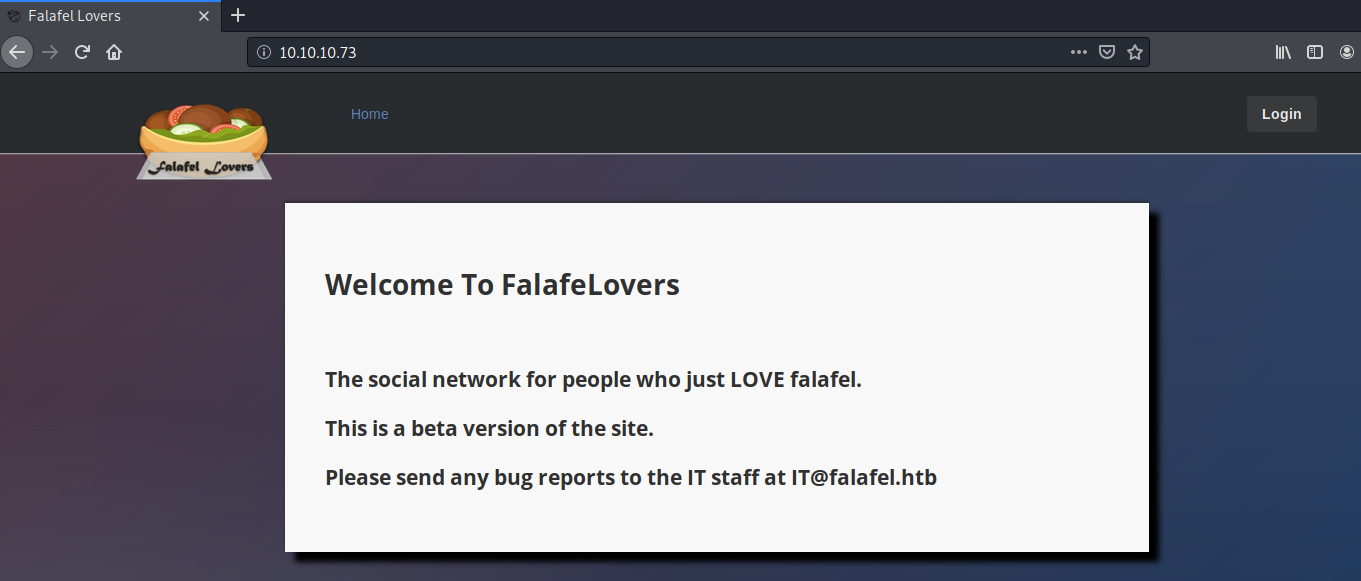
Task: Open the Firefox account icon
Action: 1346,53
